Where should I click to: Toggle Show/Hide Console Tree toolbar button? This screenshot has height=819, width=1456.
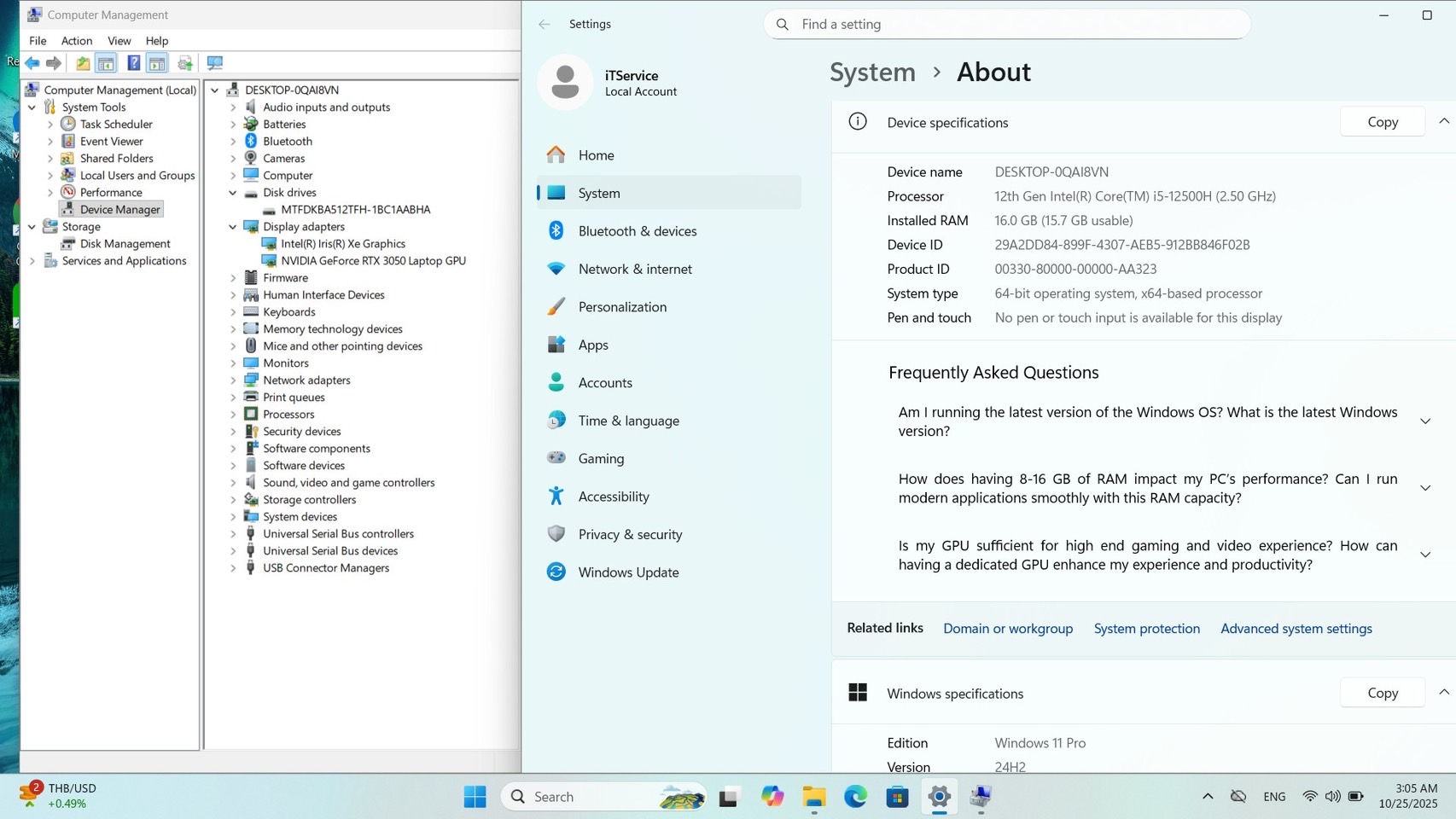pyautogui.click(x=106, y=63)
